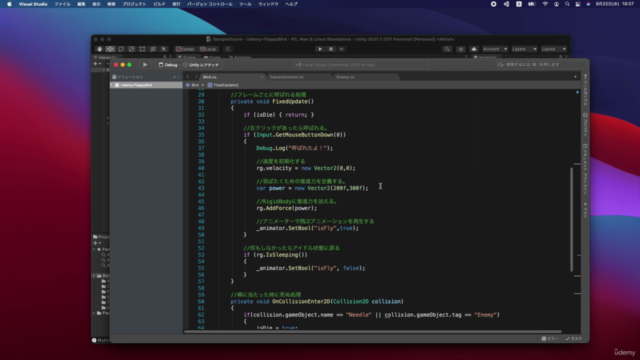Screen dimensions: 640x360
Task: Add item with Unity Project panel plus button
Action: (97, 243)
